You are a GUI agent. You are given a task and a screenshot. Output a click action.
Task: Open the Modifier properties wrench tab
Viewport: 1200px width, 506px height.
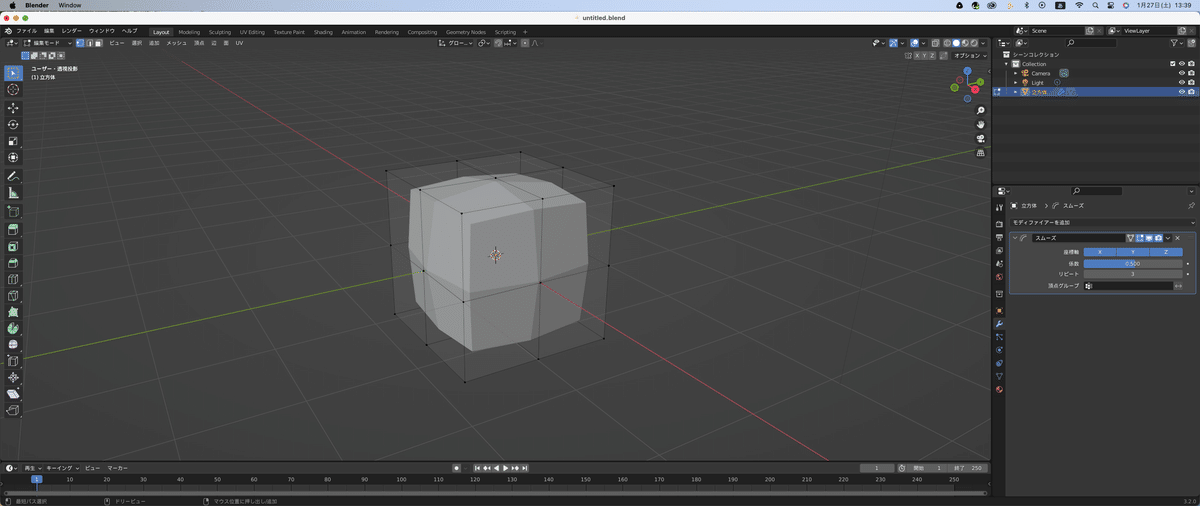point(999,324)
